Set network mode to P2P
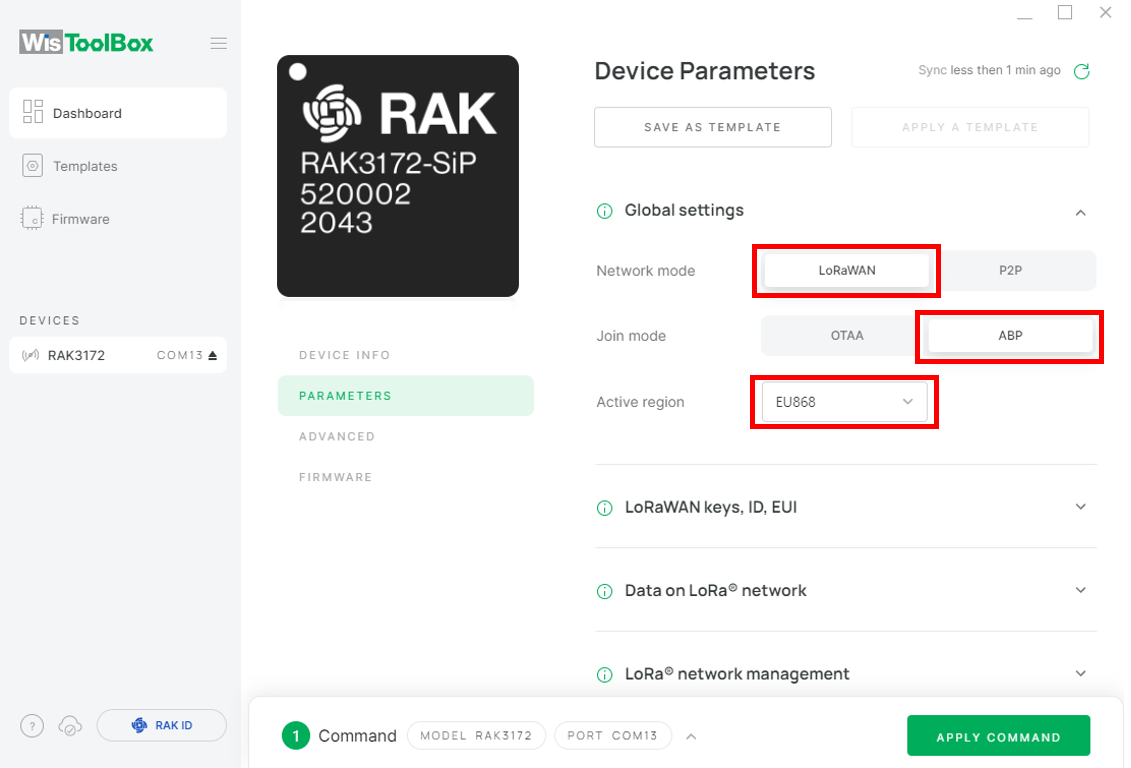1131x768 pixels. point(1011,270)
